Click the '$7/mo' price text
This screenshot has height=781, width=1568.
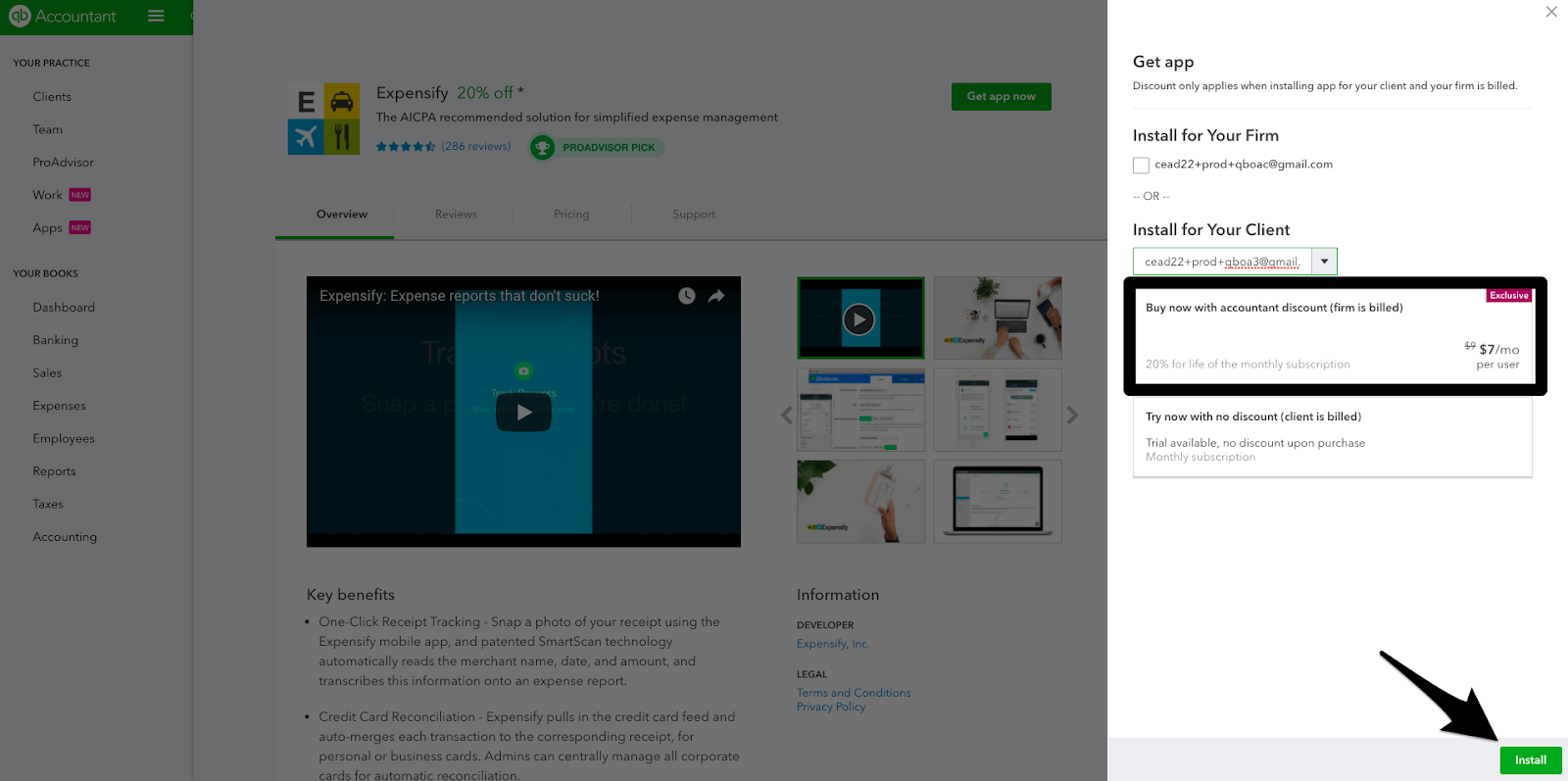pyautogui.click(x=1499, y=350)
